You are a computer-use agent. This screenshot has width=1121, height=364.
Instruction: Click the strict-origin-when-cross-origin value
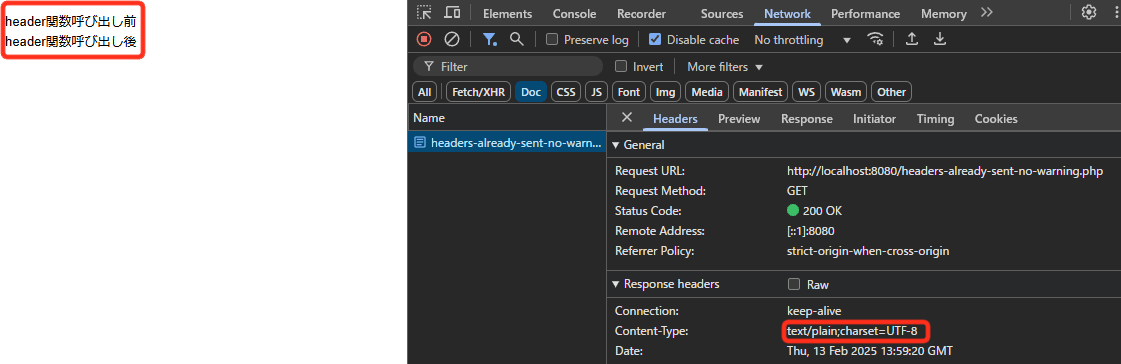(868, 251)
